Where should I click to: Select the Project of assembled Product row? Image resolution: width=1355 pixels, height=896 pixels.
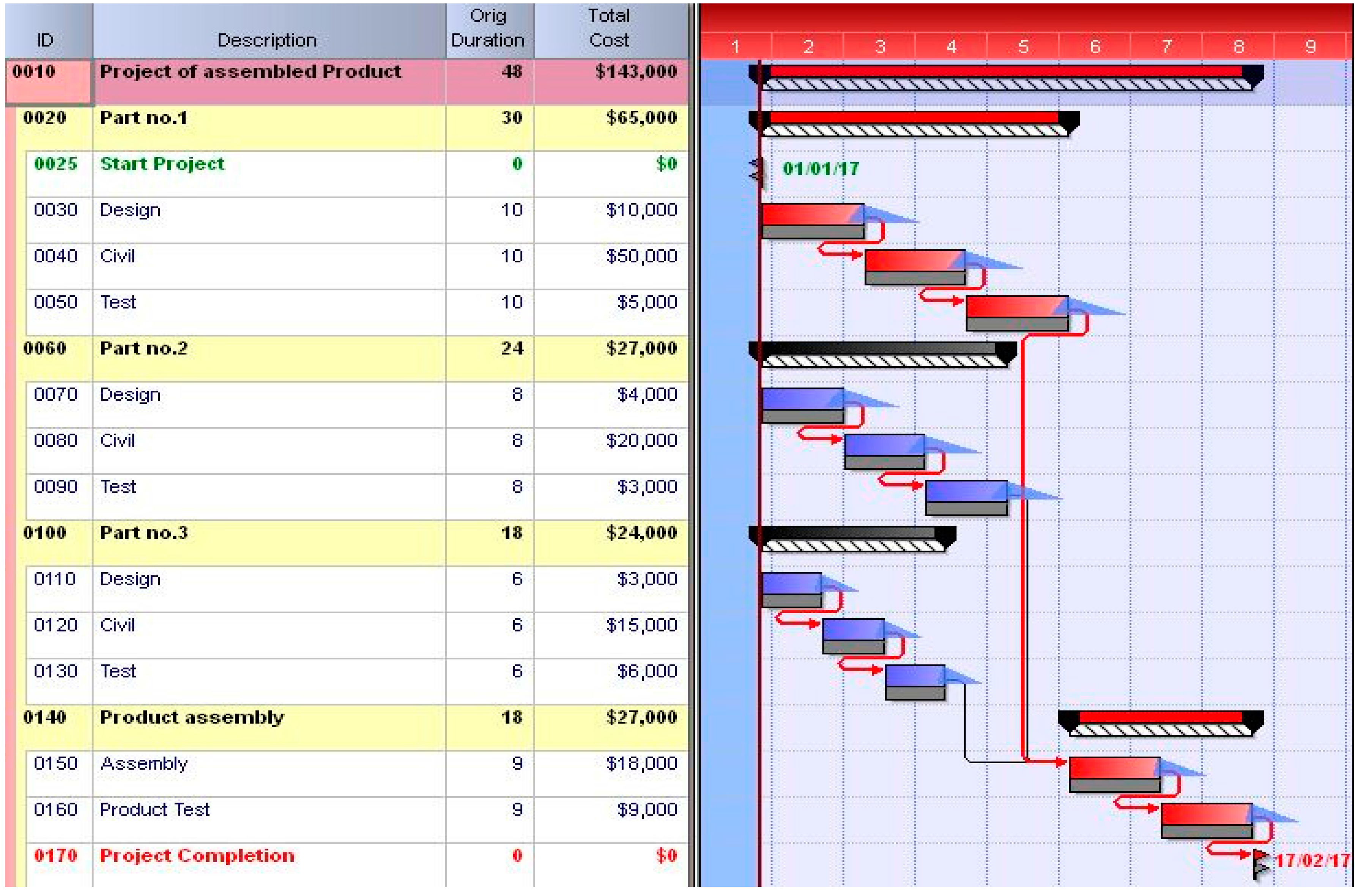(250, 72)
